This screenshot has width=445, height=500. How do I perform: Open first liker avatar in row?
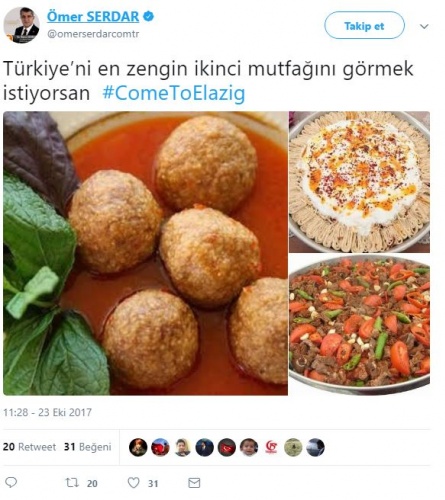[138, 447]
